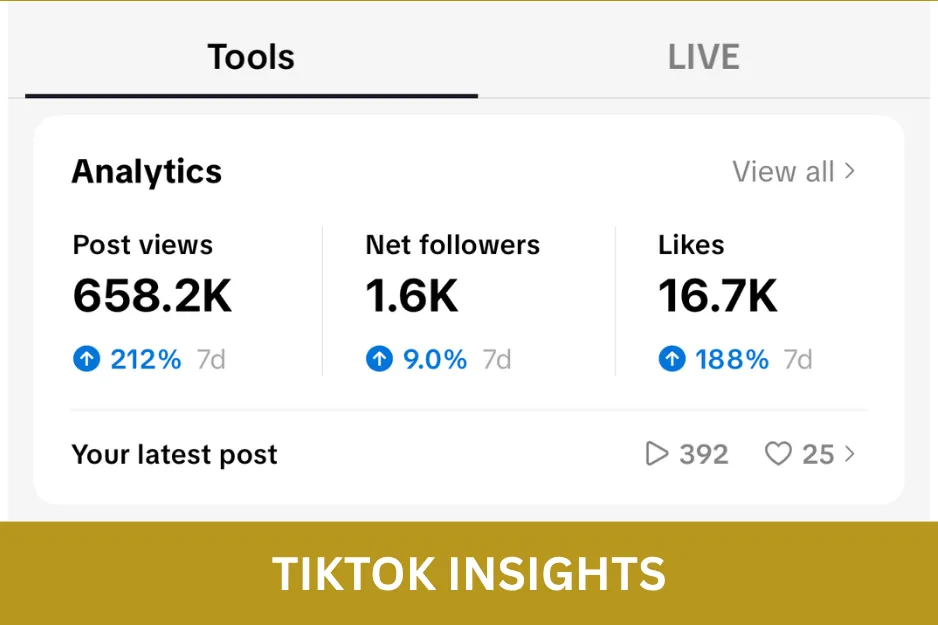
Task: Open the Net followers label
Action: (x=452, y=245)
